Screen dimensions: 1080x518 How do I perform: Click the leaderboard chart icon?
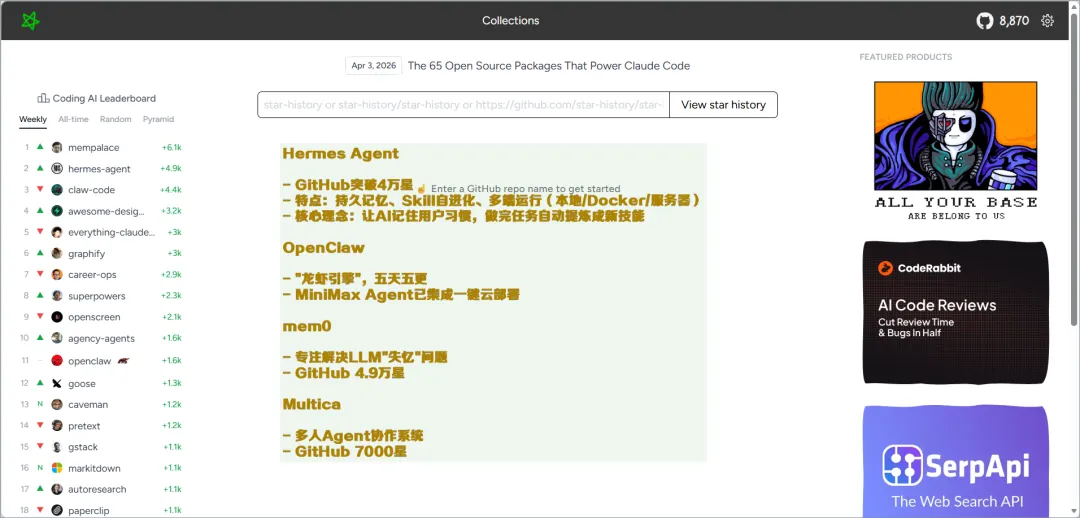tap(43, 99)
